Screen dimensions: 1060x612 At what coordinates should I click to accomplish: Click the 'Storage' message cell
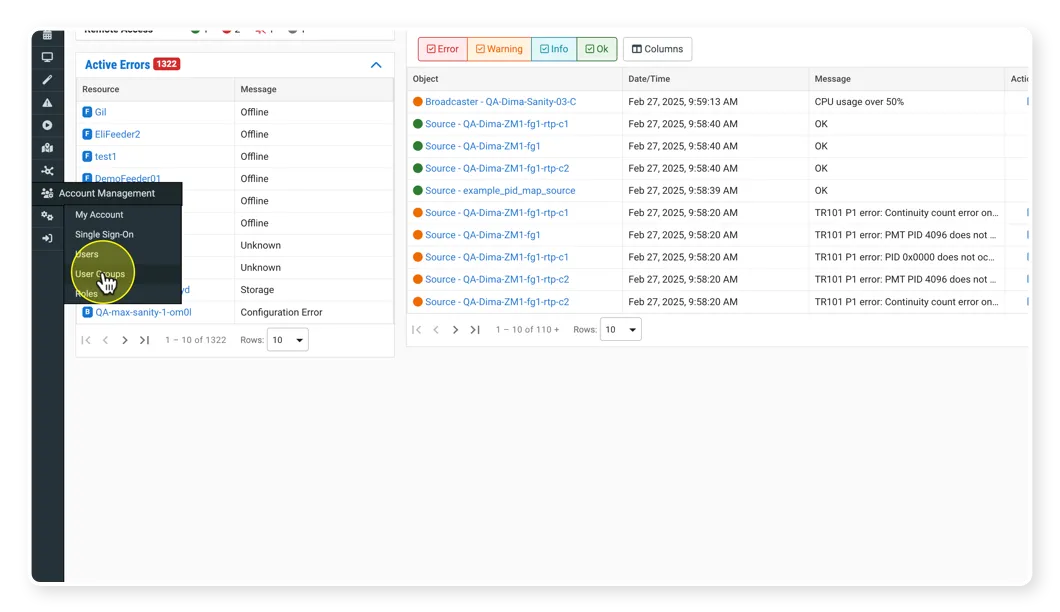(258, 289)
